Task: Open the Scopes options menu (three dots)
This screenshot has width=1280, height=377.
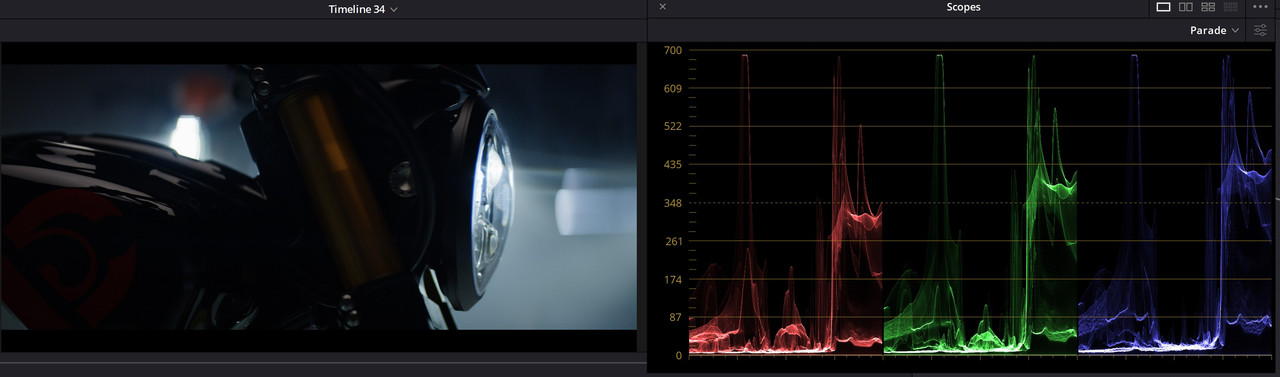Action: coord(1260,7)
